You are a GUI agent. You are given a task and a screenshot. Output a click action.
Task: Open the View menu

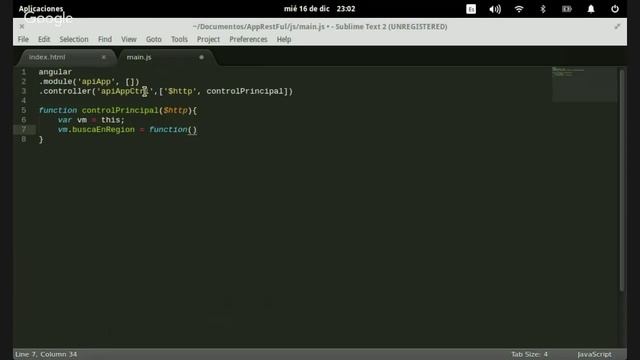click(129, 39)
